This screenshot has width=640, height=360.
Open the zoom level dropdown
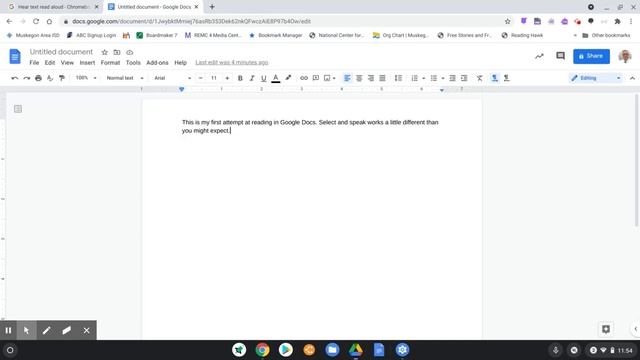(86, 78)
